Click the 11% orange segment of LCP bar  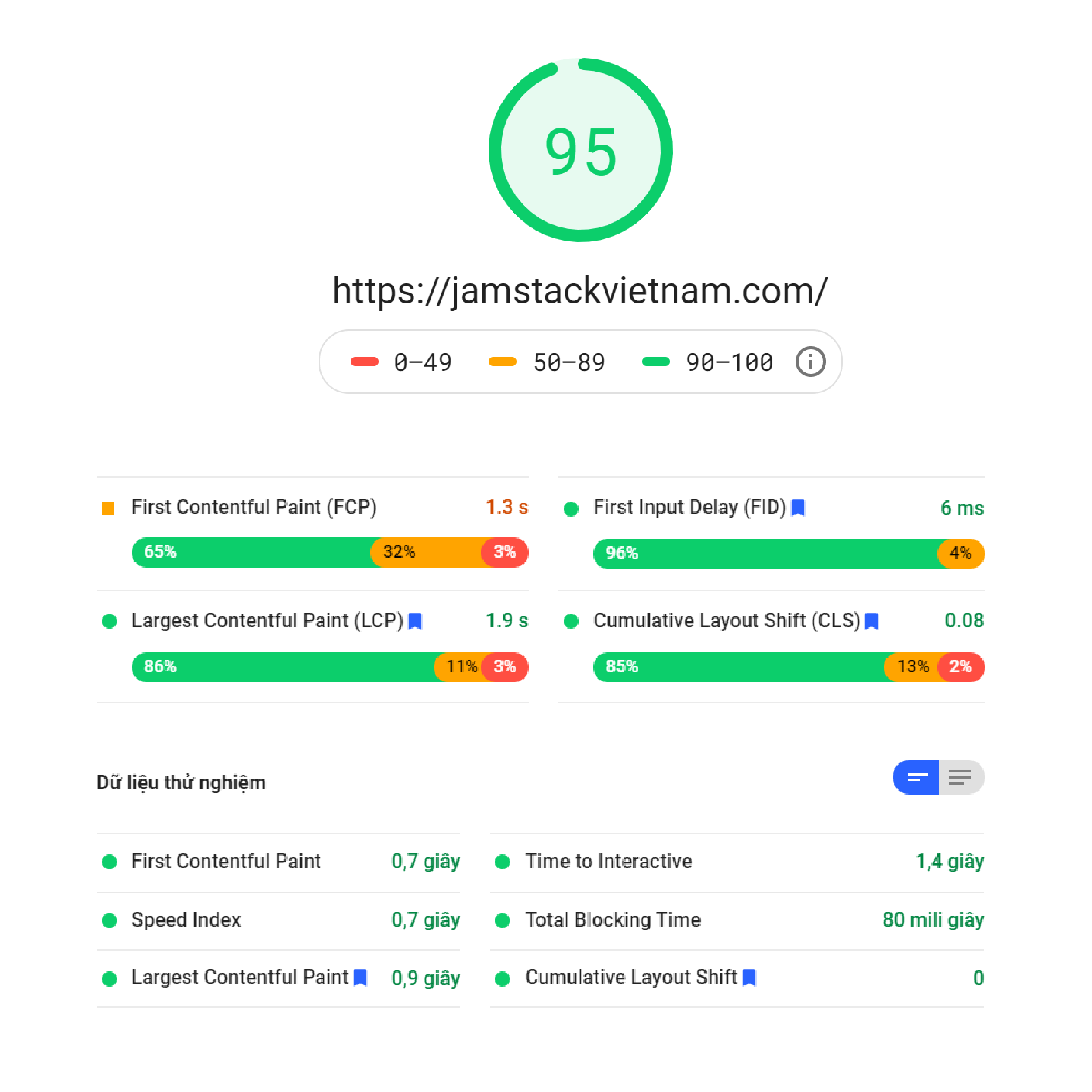tap(458, 667)
